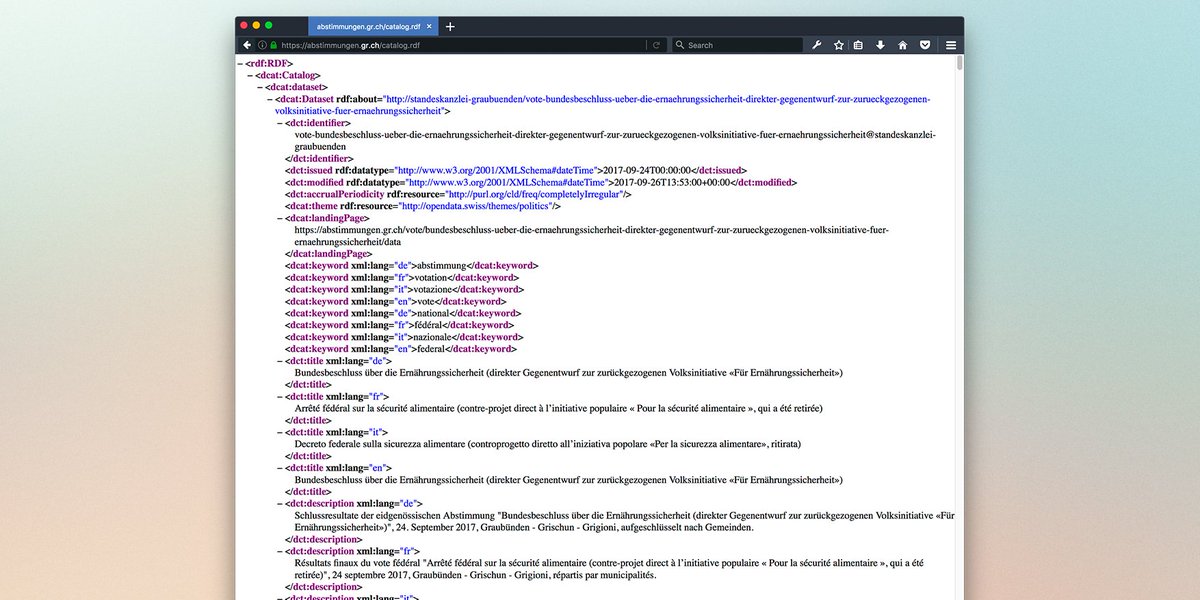
Task: Click the keyword line "abstimmung"
Action: point(411,266)
